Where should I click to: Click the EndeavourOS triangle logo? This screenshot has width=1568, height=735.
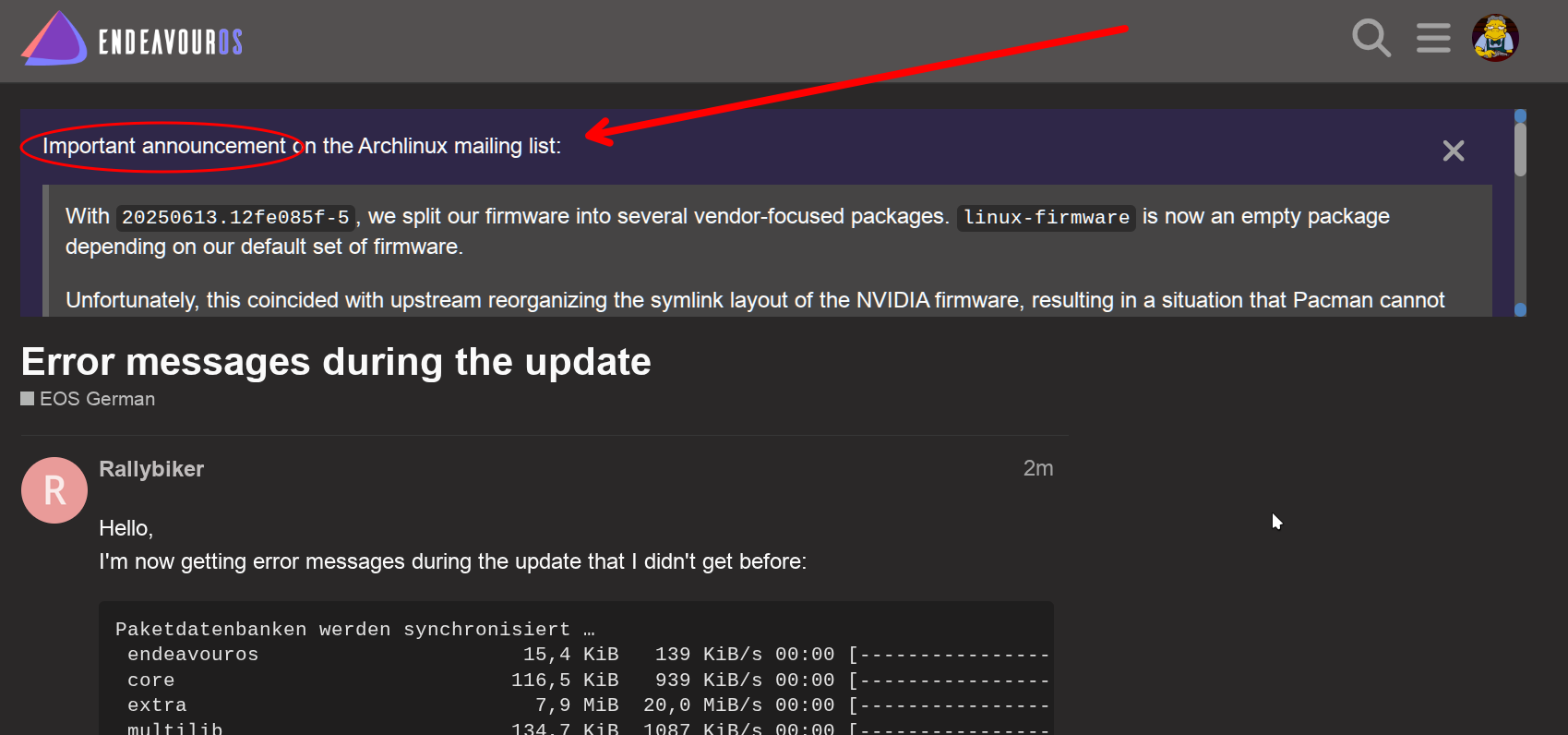54,40
